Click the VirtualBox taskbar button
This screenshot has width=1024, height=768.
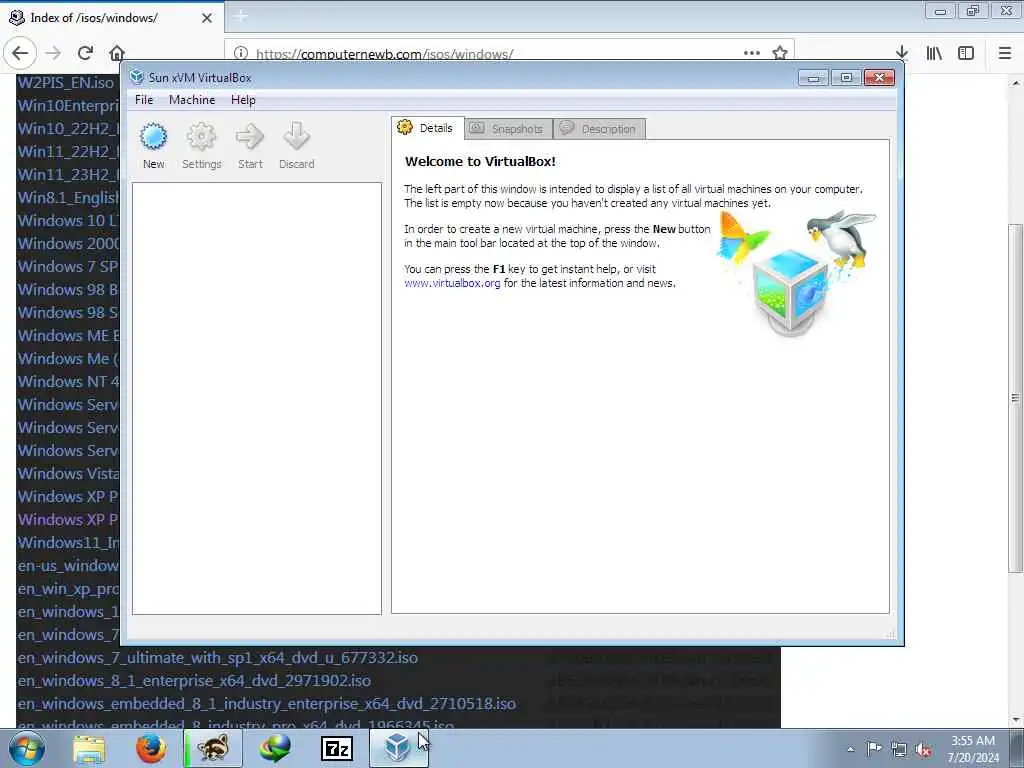click(398, 748)
